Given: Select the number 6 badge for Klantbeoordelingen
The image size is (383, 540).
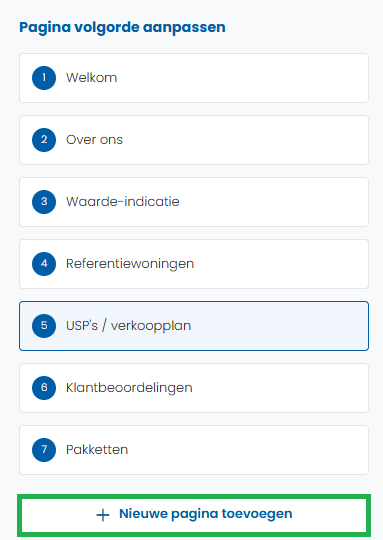Looking at the screenshot, I should point(44,388).
